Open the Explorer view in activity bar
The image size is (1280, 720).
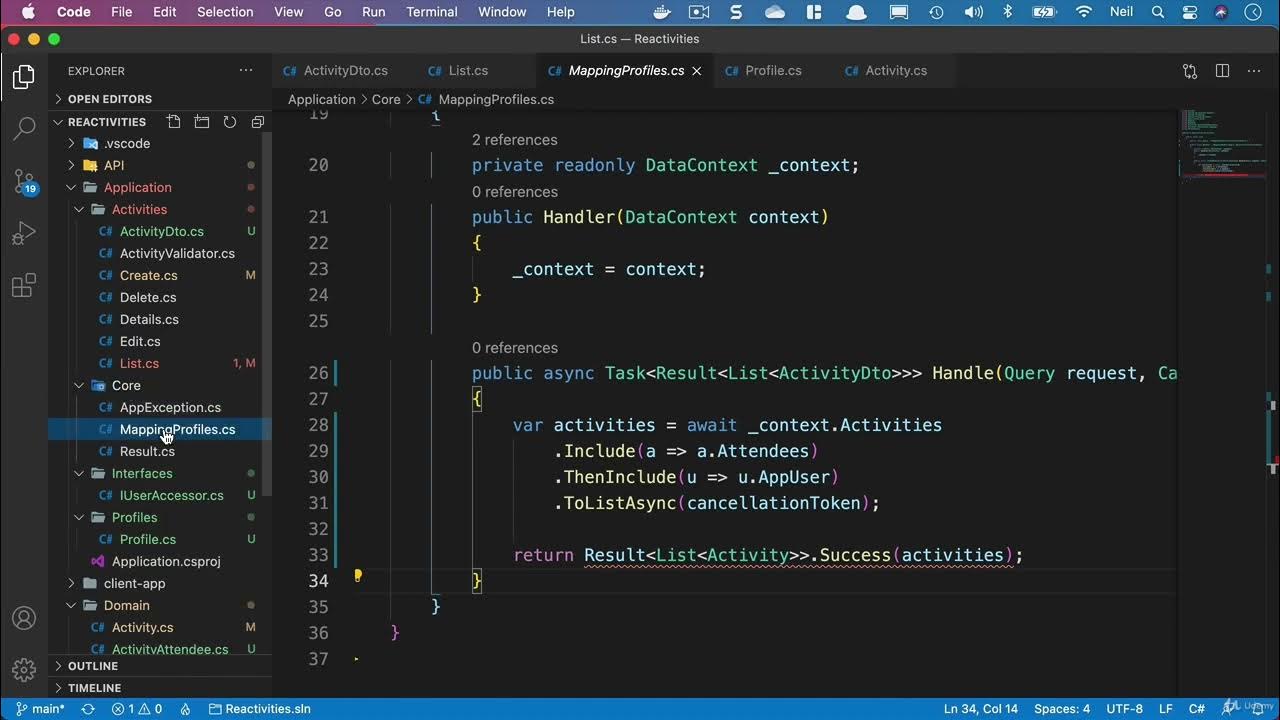click(x=24, y=78)
